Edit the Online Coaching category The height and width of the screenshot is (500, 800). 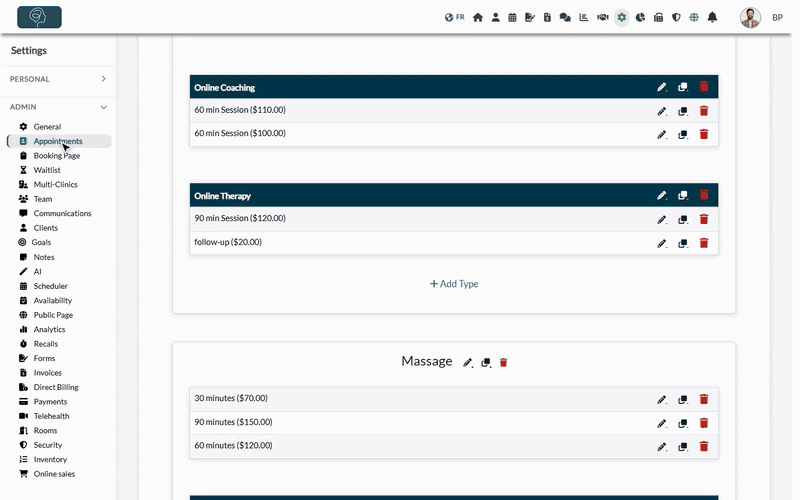[662, 87]
